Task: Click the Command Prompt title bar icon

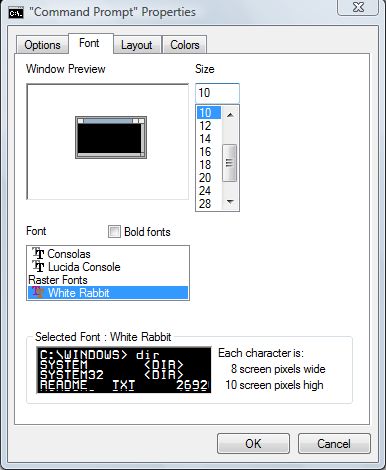Action: pos(16,13)
